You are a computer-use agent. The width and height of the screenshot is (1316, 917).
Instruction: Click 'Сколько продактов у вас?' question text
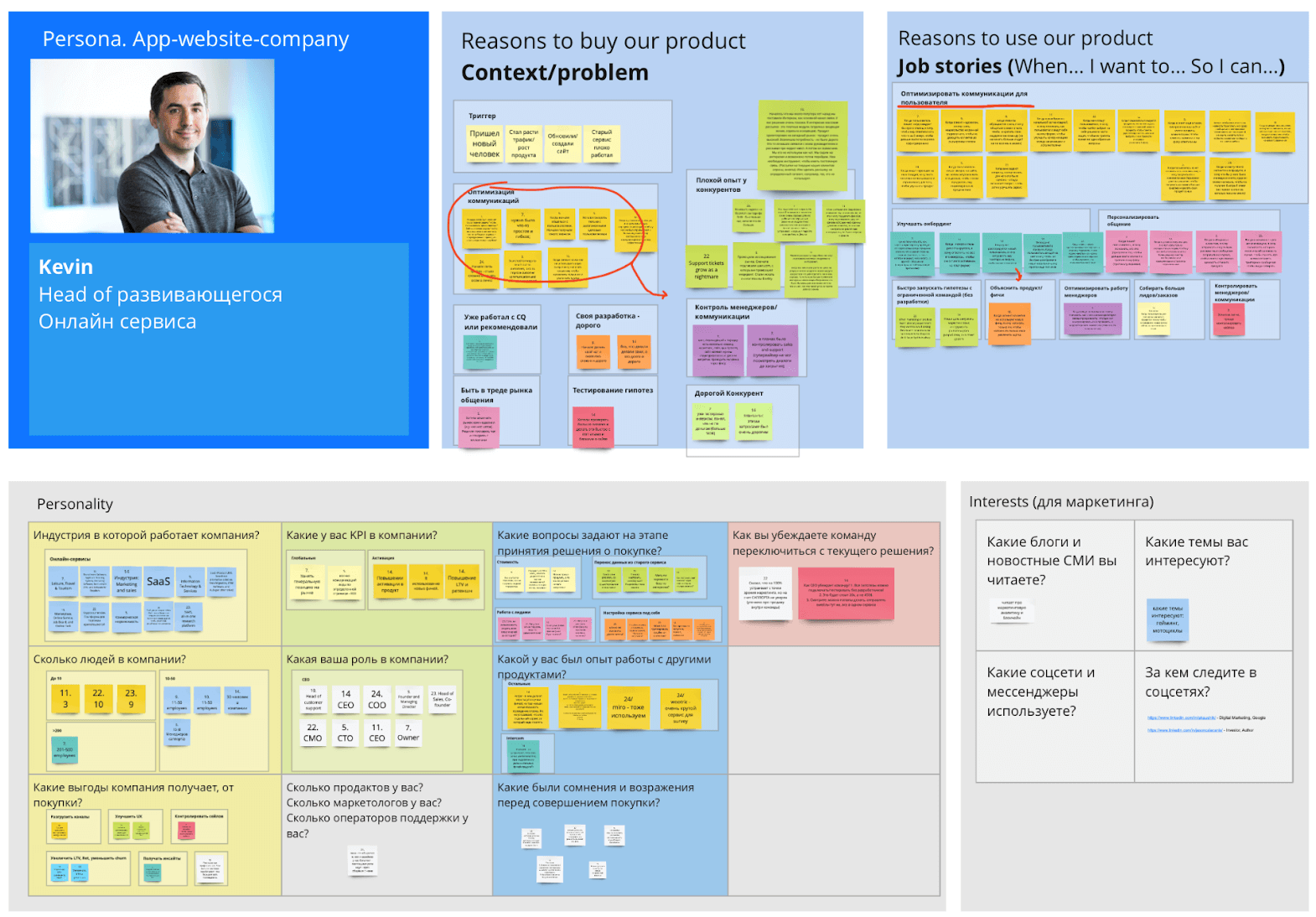pos(355,787)
